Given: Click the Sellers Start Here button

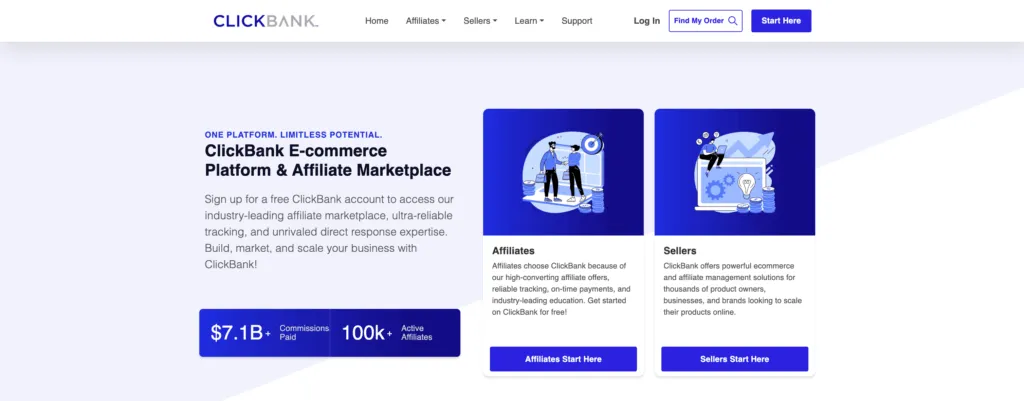Looking at the screenshot, I should [x=734, y=359].
